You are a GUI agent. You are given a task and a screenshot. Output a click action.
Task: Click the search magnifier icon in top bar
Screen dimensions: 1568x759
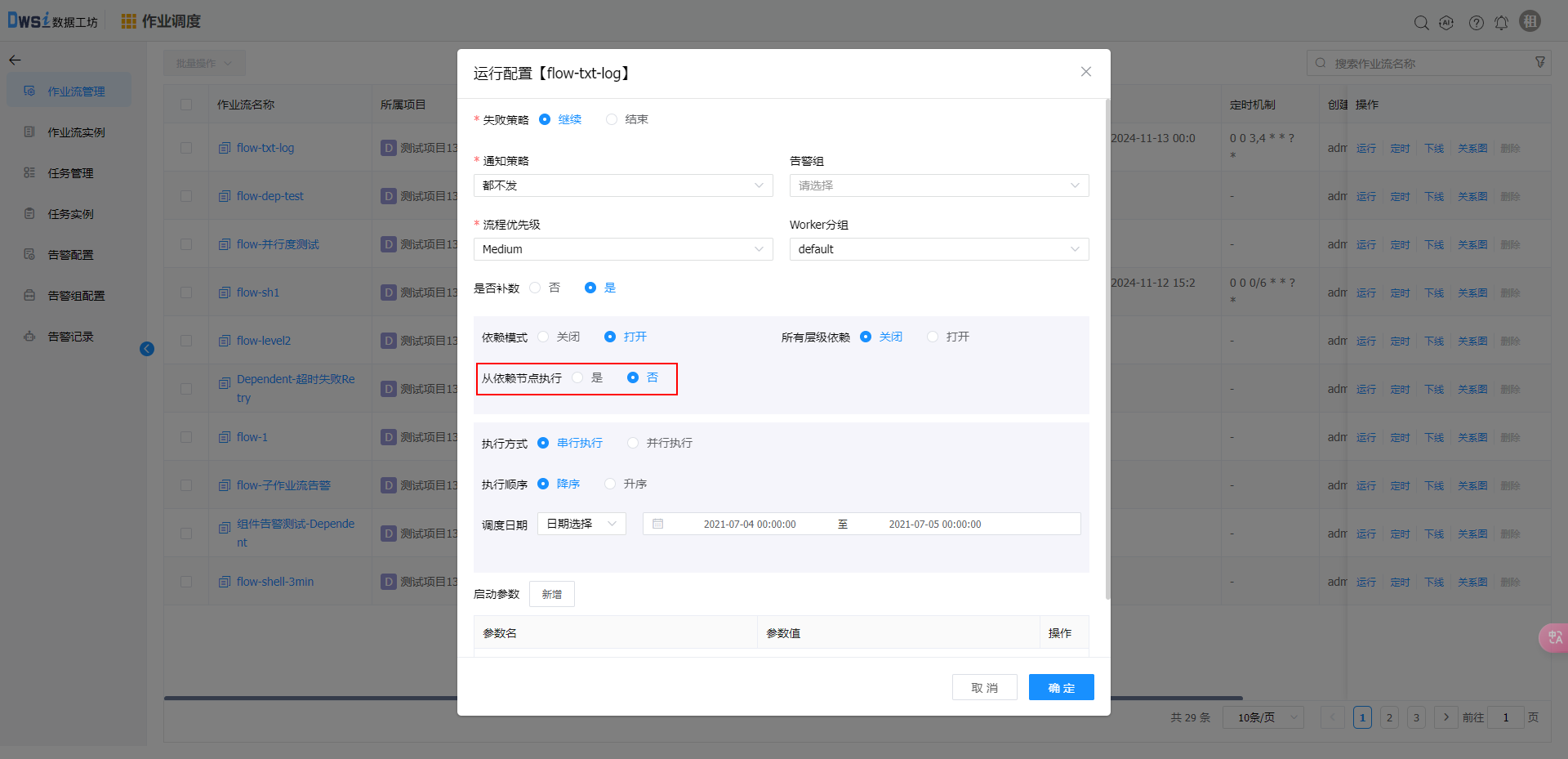coord(1421,23)
